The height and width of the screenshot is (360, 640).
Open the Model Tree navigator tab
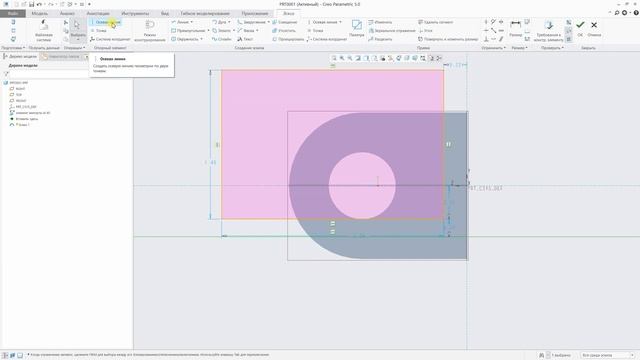click(x=20, y=56)
